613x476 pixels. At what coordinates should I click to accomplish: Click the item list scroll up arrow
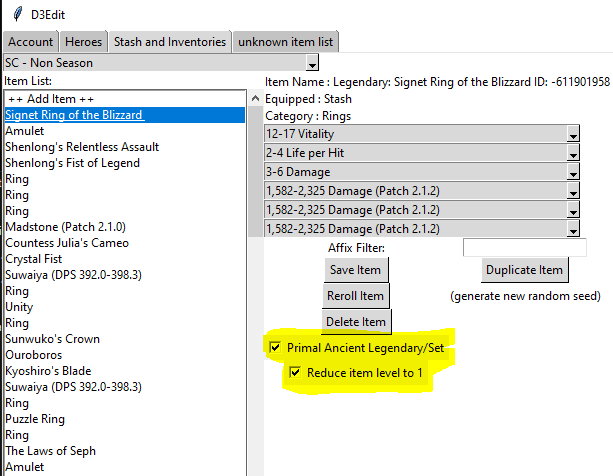tap(256, 98)
